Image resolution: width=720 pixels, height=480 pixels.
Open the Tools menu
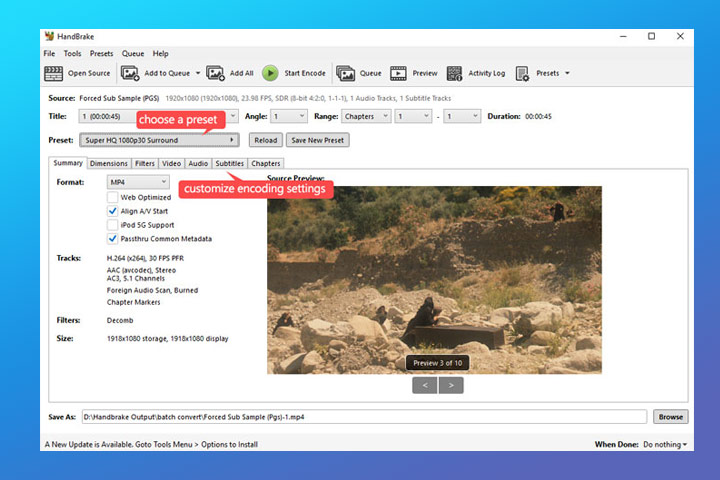(x=72, y=53)
